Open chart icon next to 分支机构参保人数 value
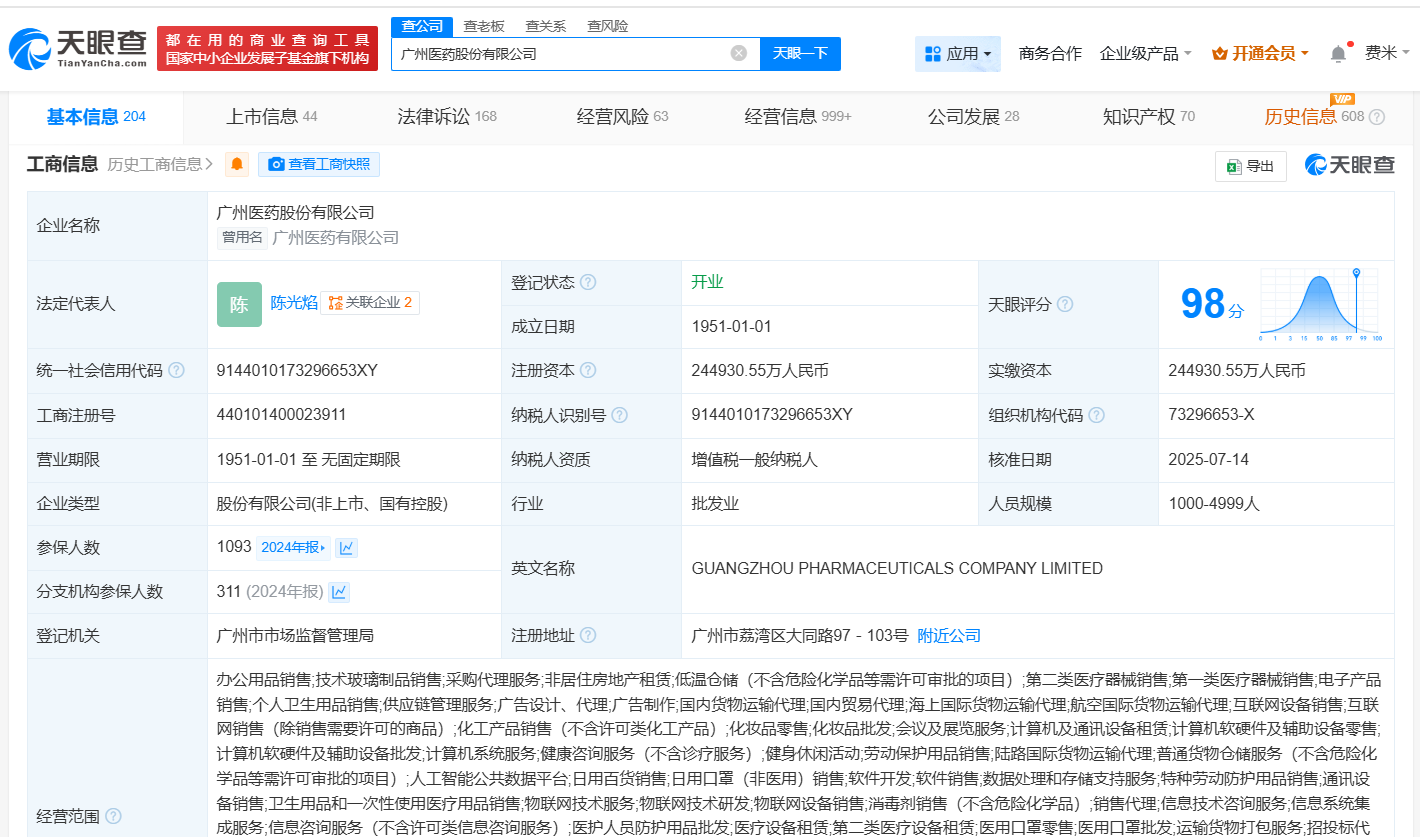Viewport: 1420px width, 837px height. [340, 592]
